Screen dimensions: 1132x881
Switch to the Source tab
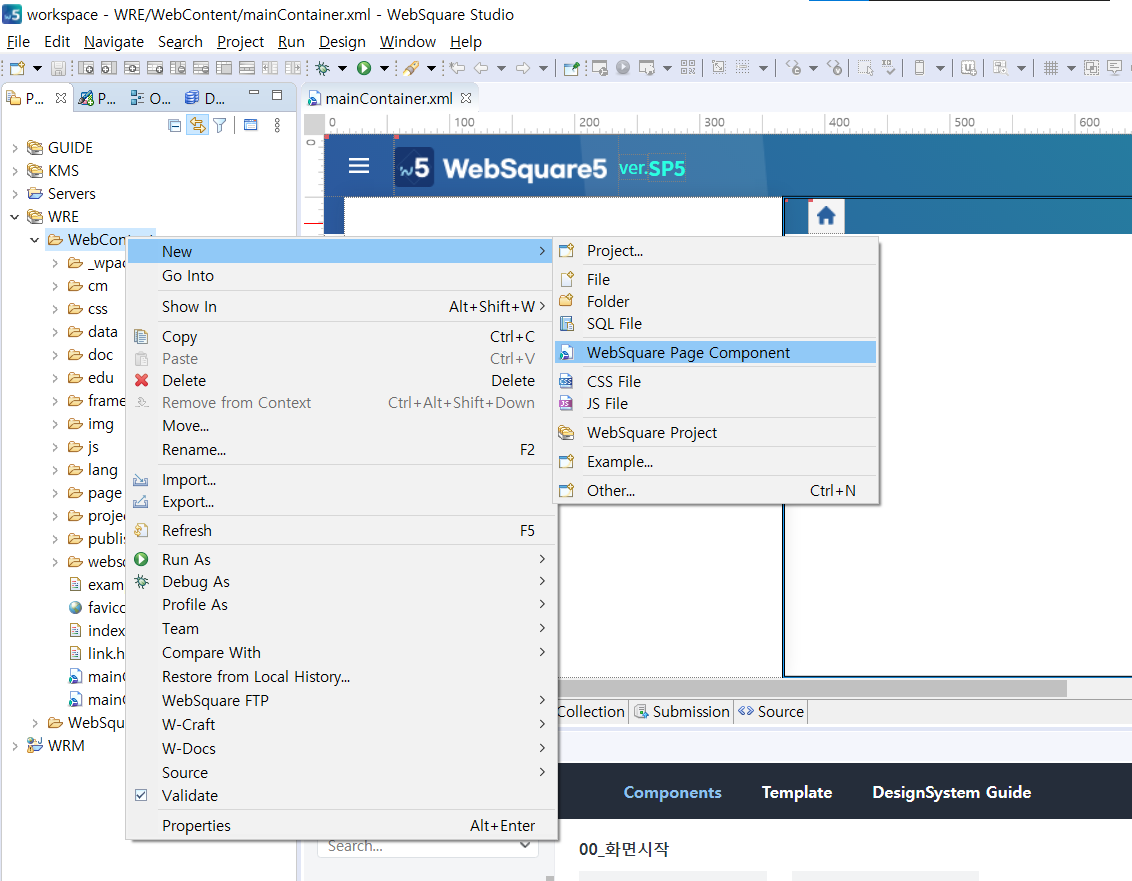[x=771, y=711]
